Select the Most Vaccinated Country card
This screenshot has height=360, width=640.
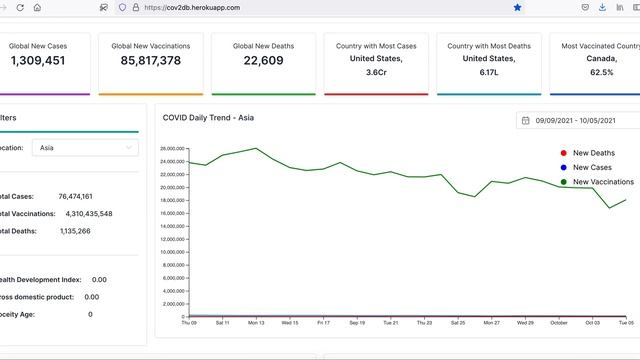coord(595,64)
